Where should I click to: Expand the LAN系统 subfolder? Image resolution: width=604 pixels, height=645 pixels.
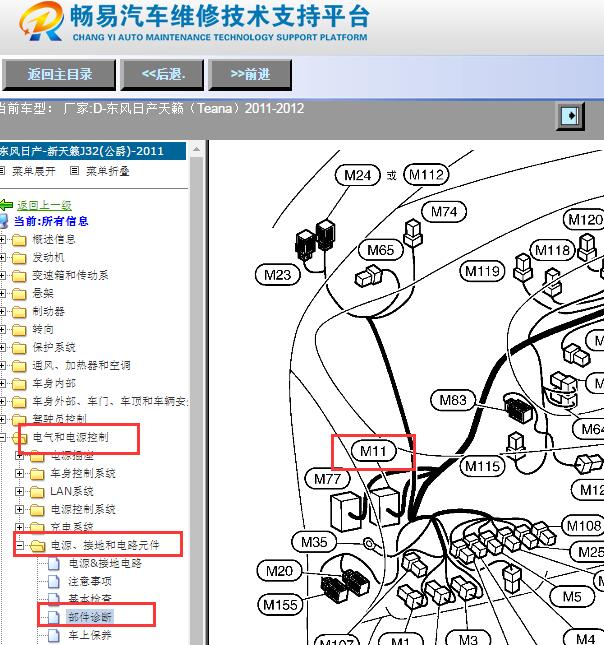(19, 491)
